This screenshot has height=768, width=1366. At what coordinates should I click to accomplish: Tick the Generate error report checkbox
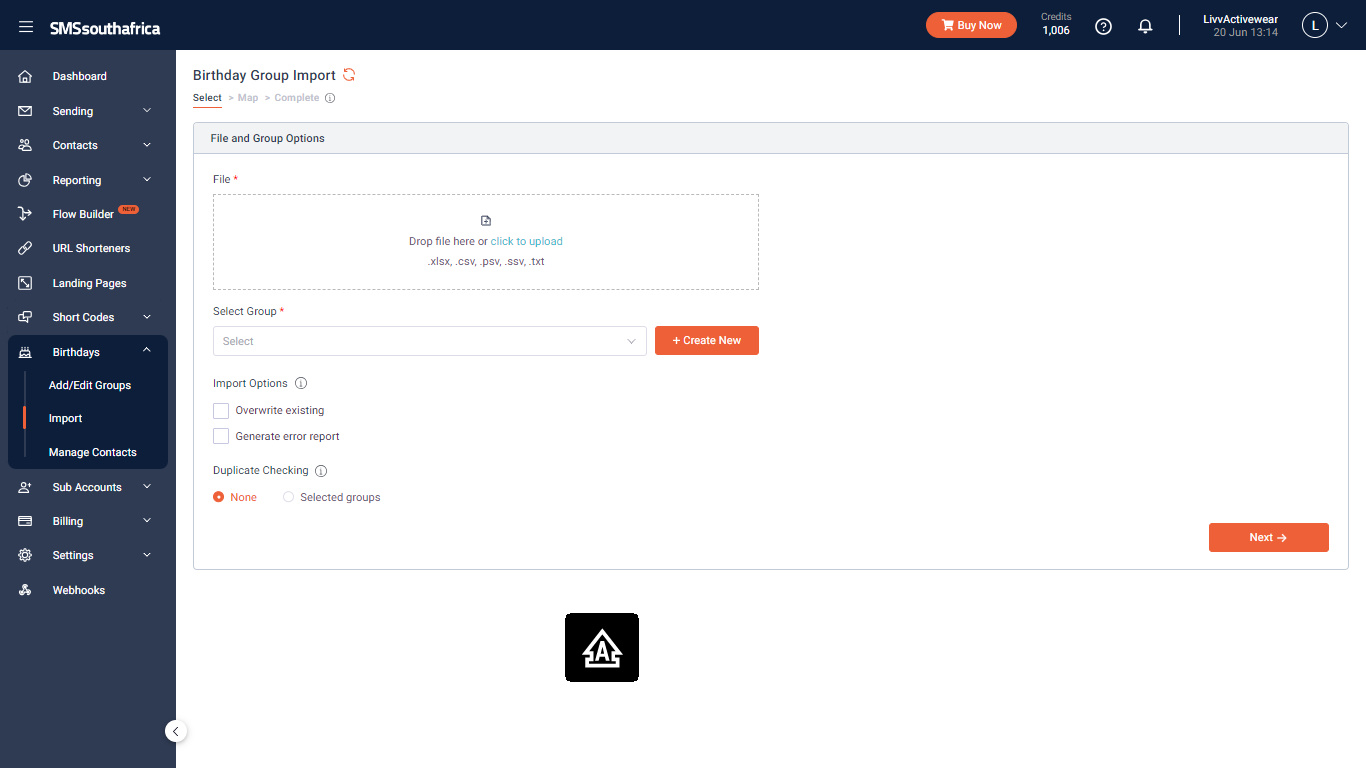(x=221, y=437)
